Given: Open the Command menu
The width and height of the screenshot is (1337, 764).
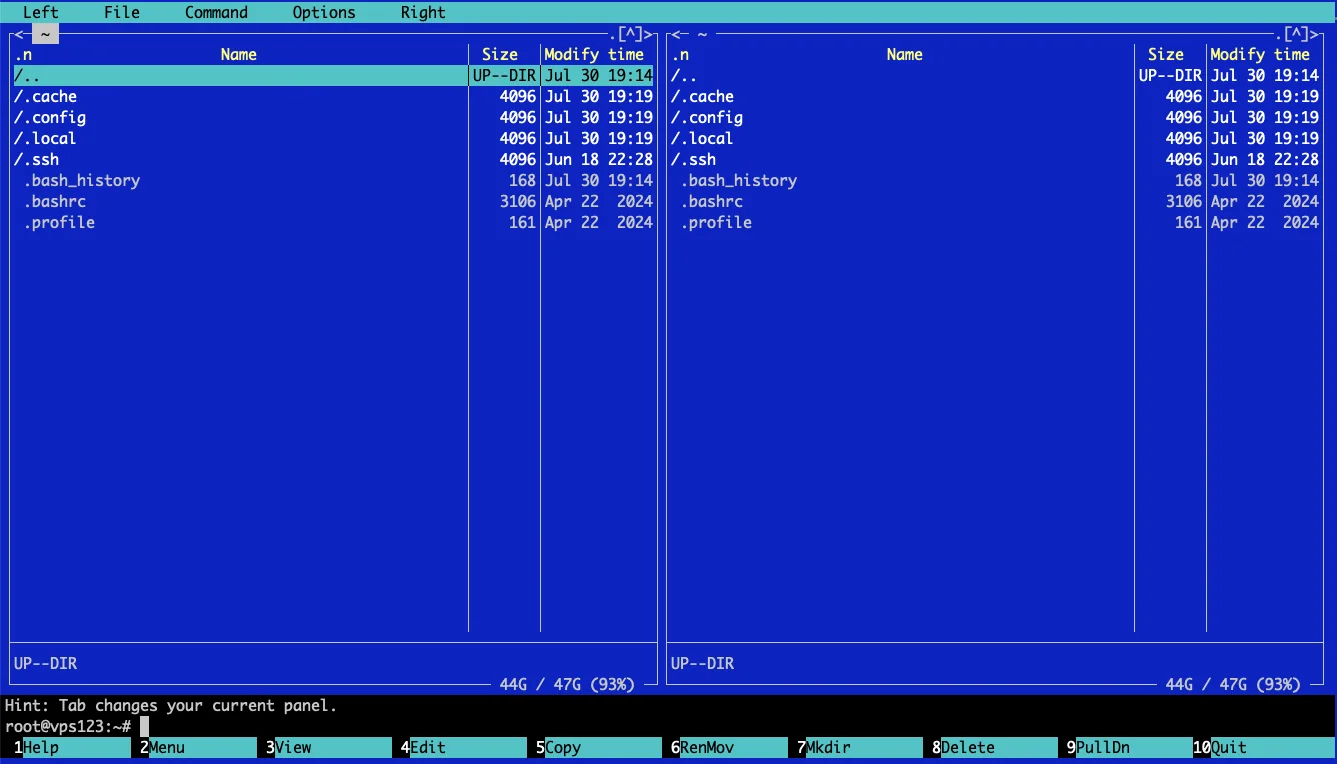Looking at the screenshot, I should 216,12.
